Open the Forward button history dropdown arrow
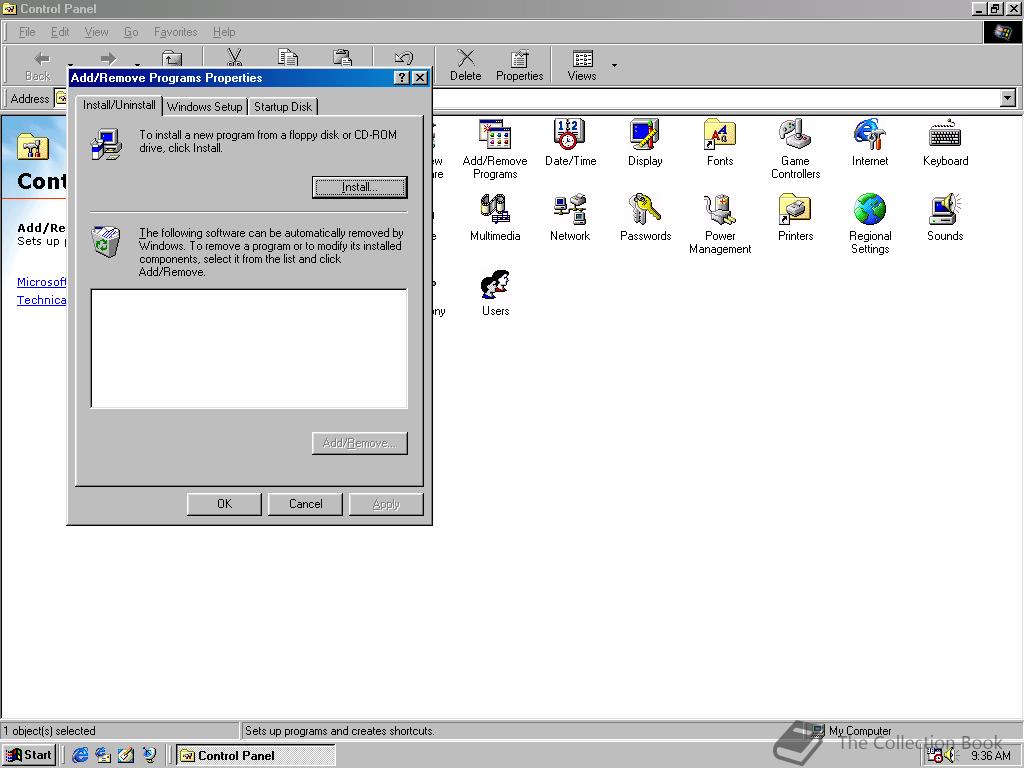The height and width of the screenshot is (768, 1024). (137, 64)
